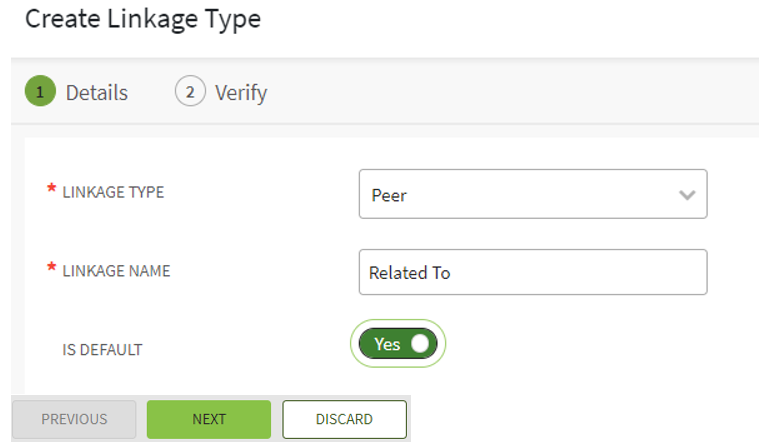Go to the Verify step
The height and width of the screenshot is (445, 765).
(x=240, y=93)
